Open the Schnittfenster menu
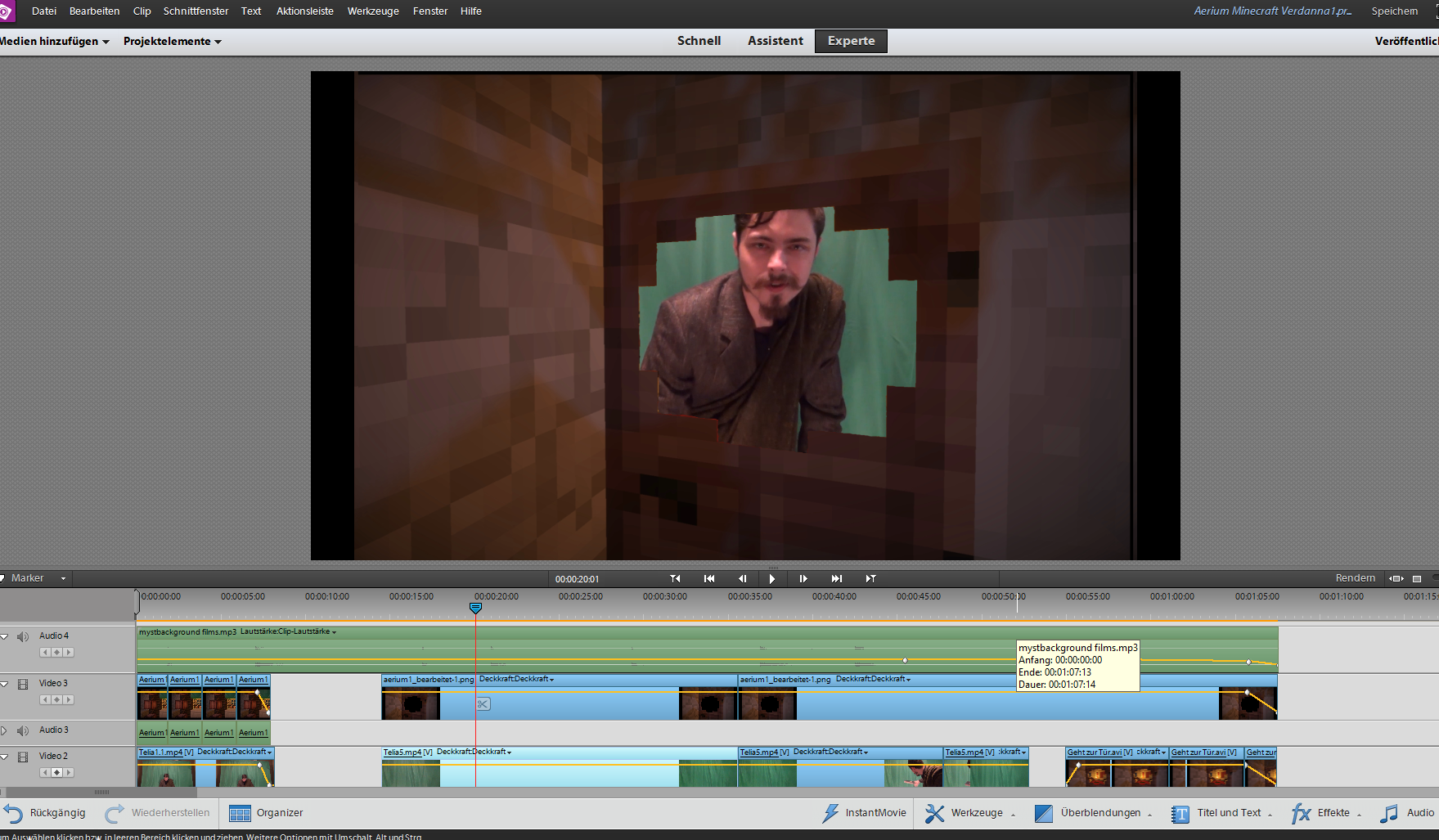 (x=196, y=11)
